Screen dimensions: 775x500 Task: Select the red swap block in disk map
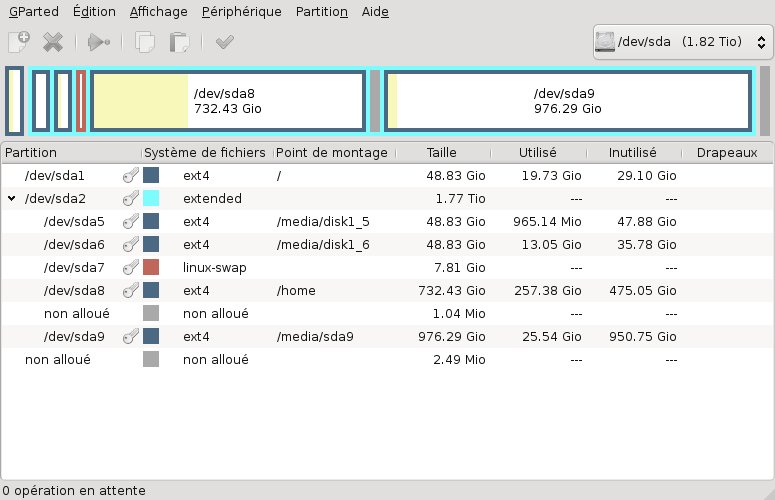tap(81, 101)
